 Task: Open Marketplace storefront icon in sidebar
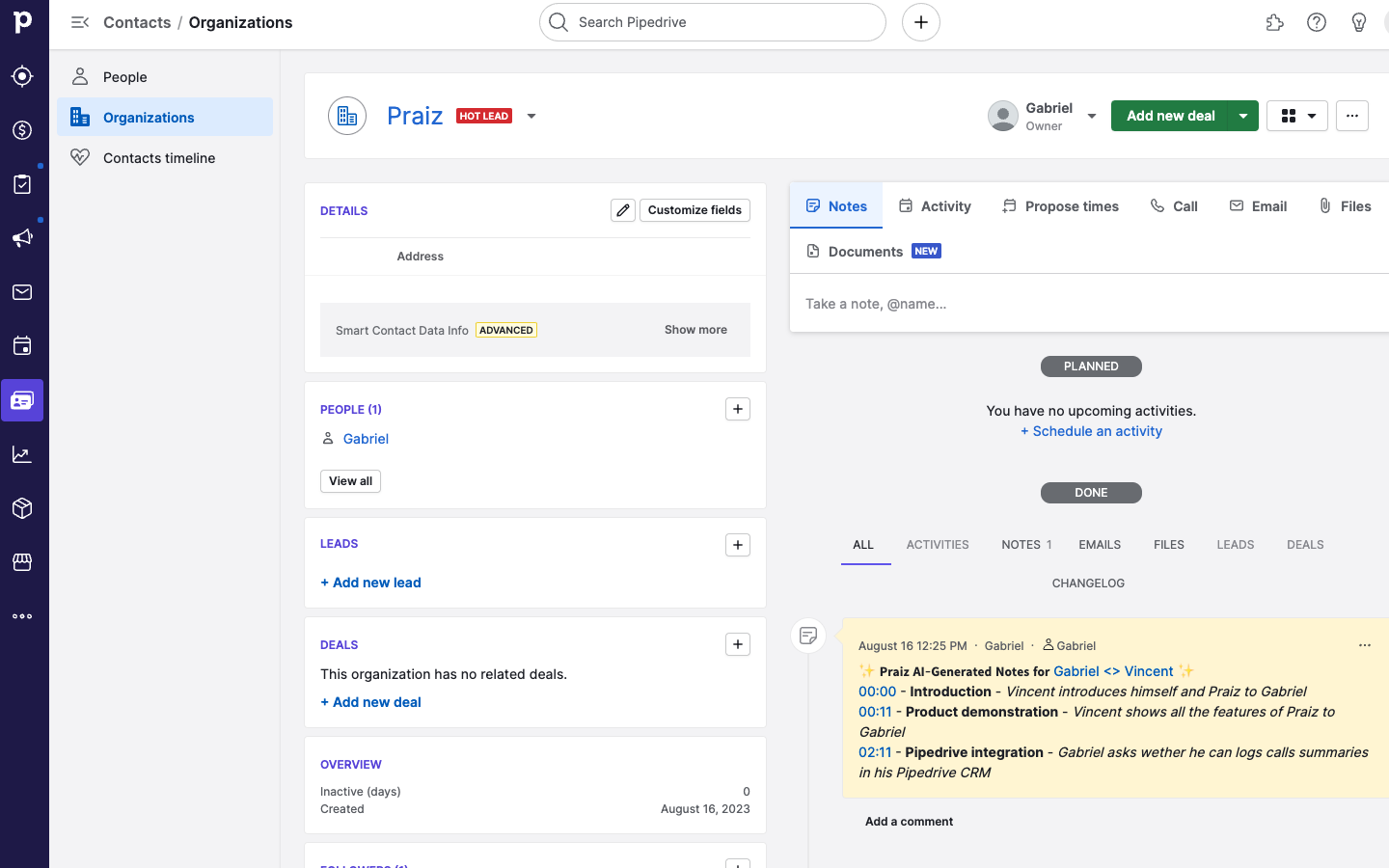click(x=22, y=562)
